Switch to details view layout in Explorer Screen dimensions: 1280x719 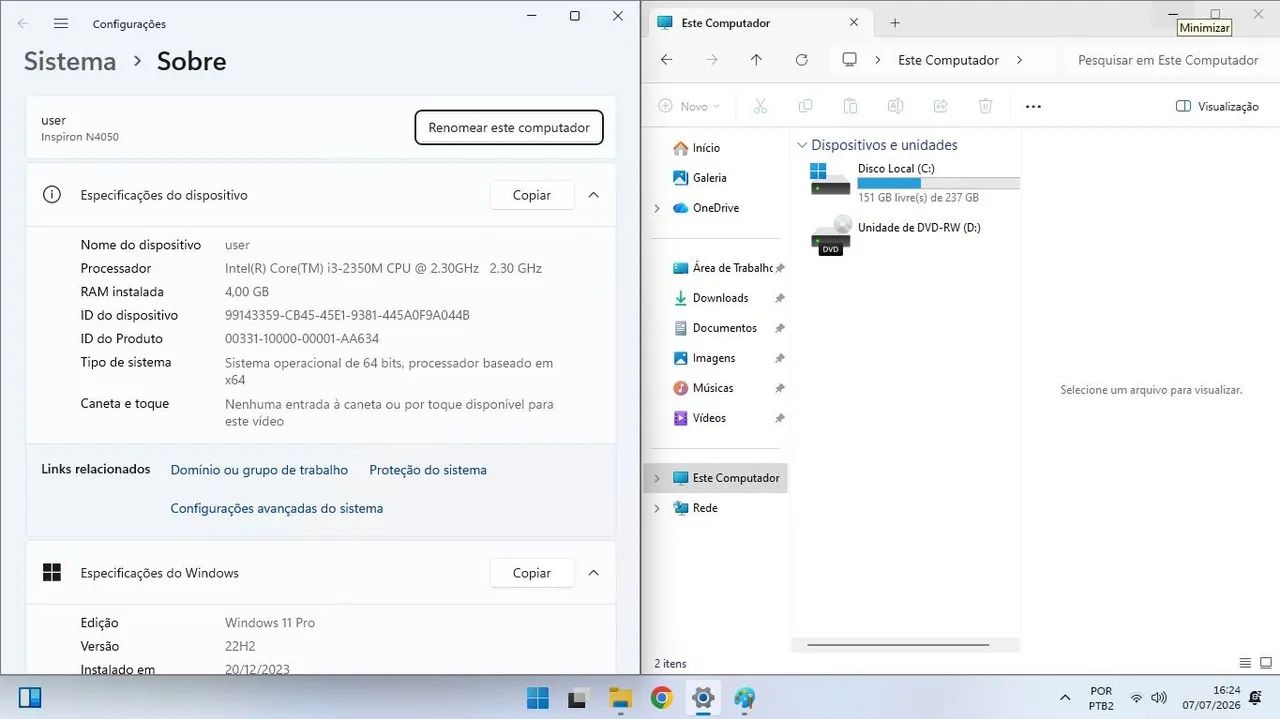pyautogui.click(x=1245, y=663)
